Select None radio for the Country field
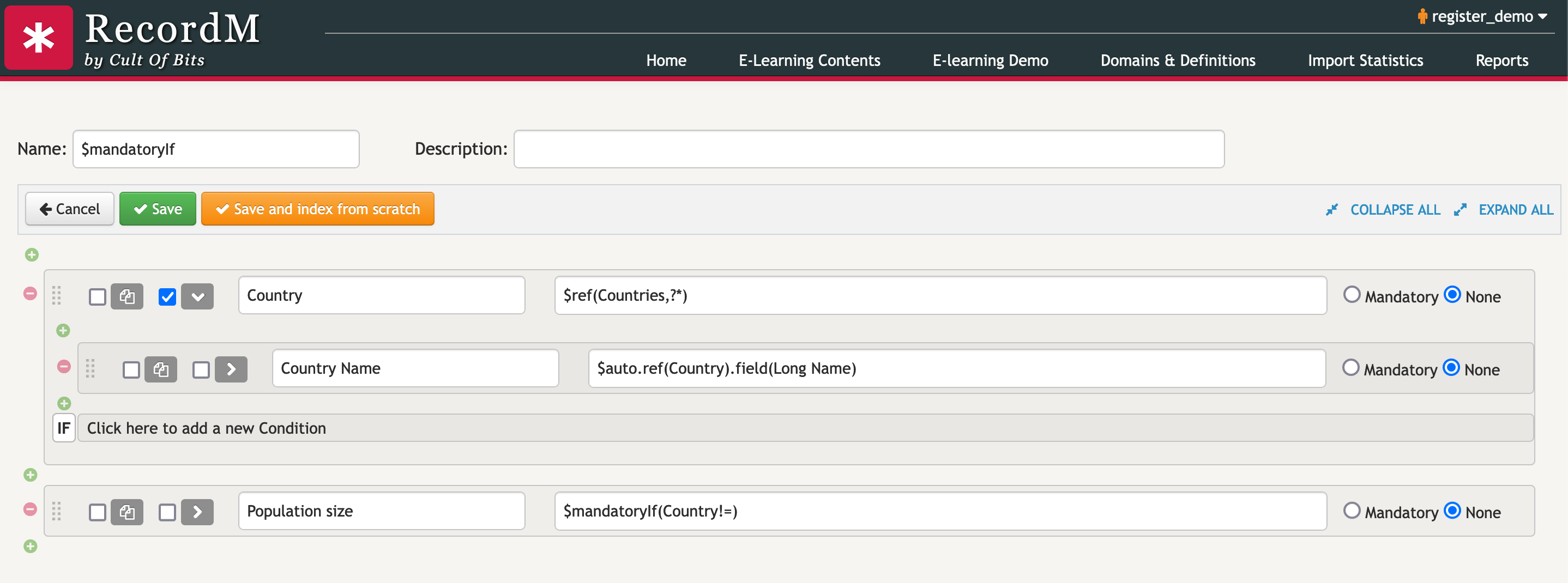 pos(1452,295)
